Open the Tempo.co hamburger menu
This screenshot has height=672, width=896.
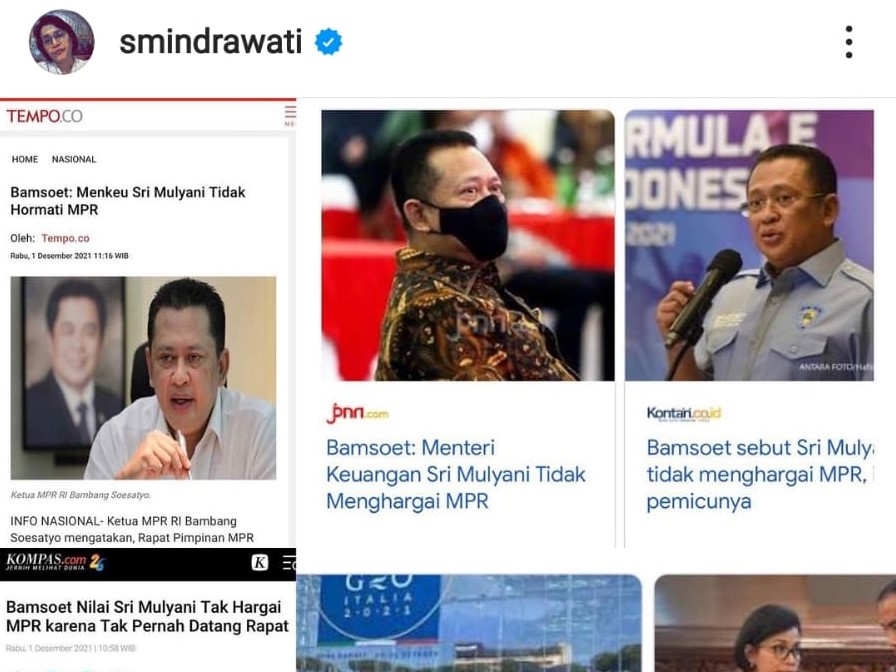coord(290,115)
